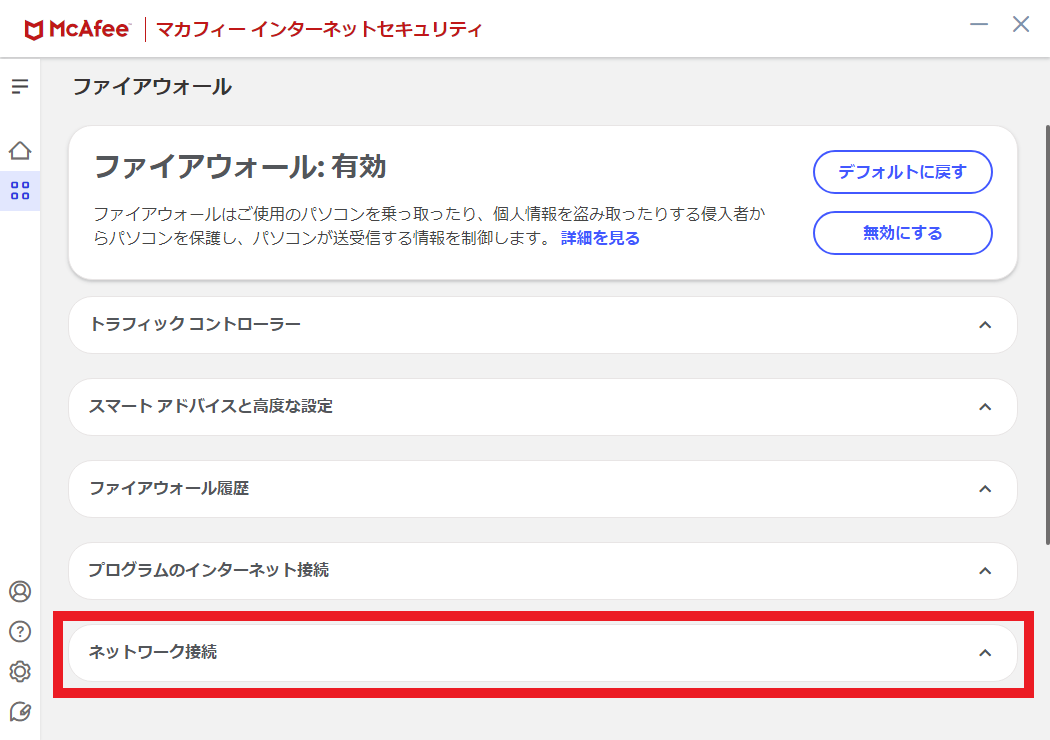
Task: Open the 詳細を見る link
Action: [600, 238]
